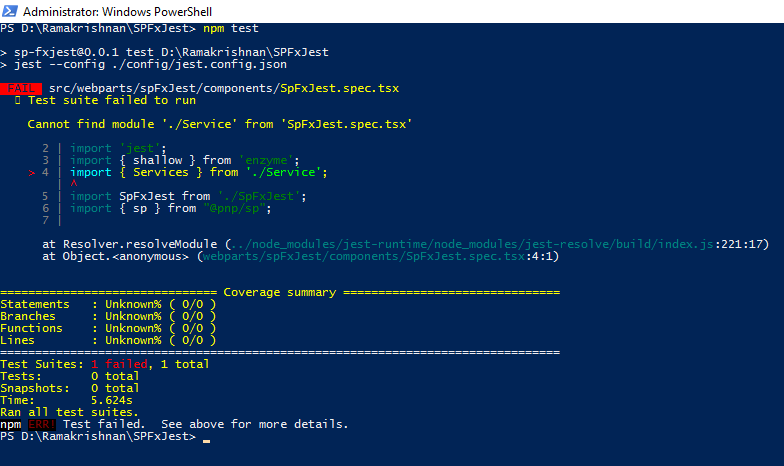Click the PowerShell icon in title bar
The image size is (784, 466).
coord(10,11)
